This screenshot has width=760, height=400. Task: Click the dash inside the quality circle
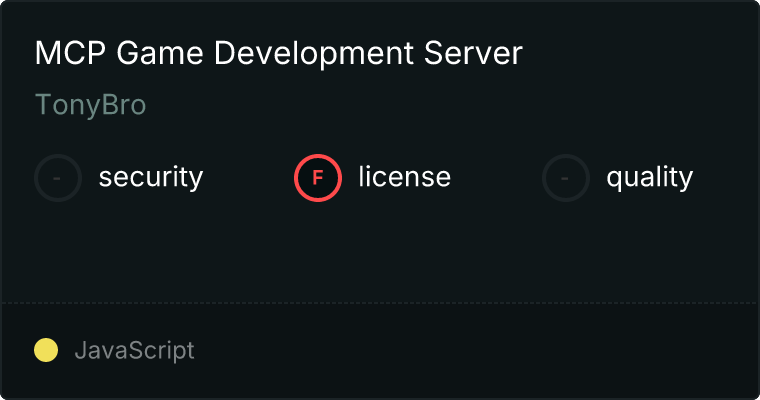tap(566, 178)
